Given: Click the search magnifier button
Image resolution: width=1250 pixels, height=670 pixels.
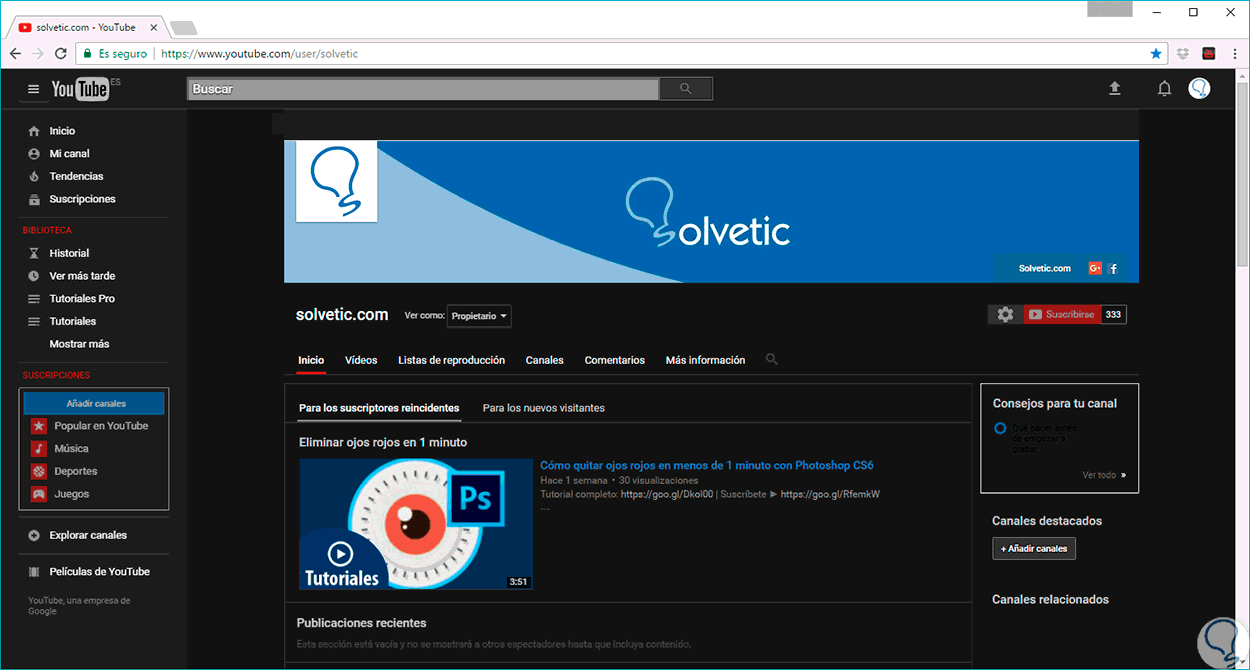Looking at the screenshot, I should pos(686,89).
